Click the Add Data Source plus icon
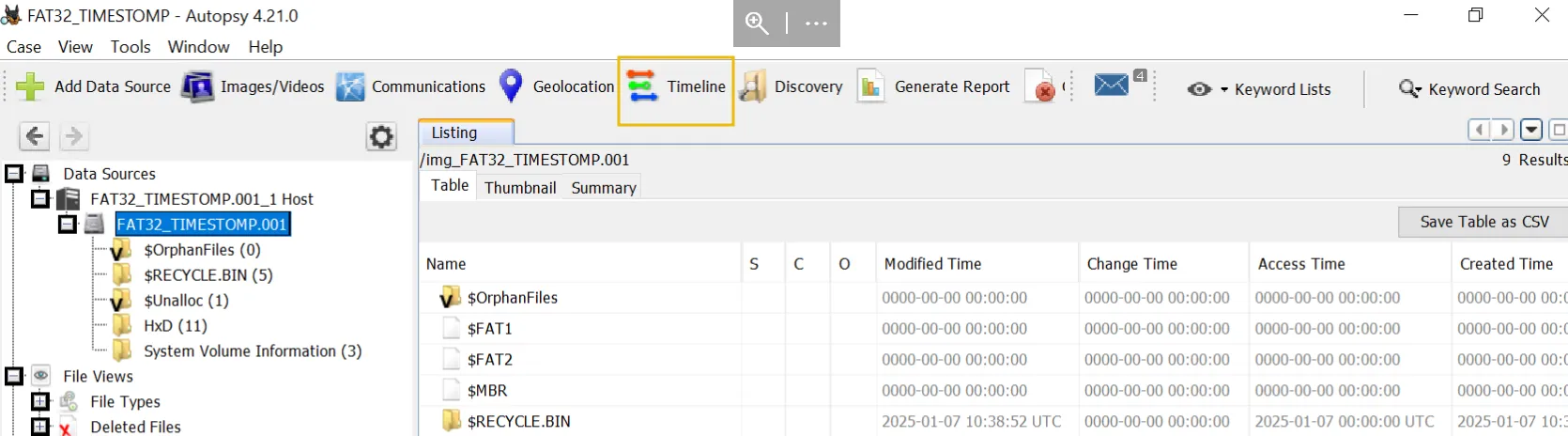 pyautogui.click(x=30, y=87)
